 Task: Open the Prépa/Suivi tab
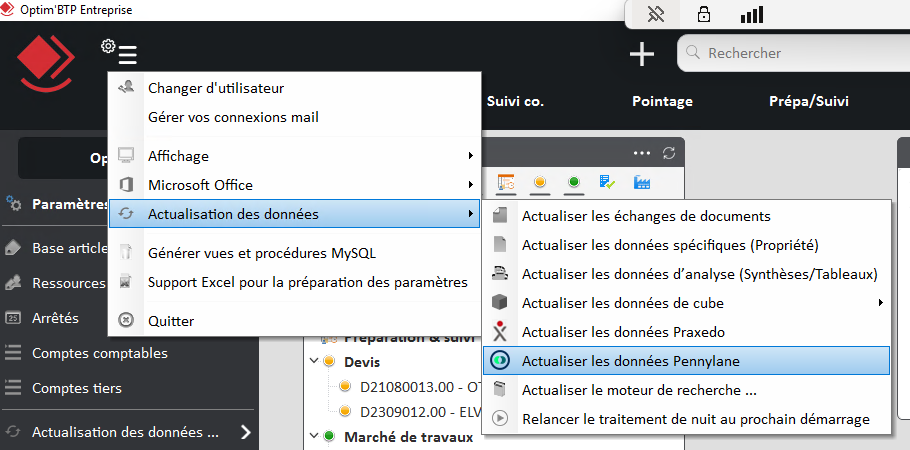(x=809, y=102)
